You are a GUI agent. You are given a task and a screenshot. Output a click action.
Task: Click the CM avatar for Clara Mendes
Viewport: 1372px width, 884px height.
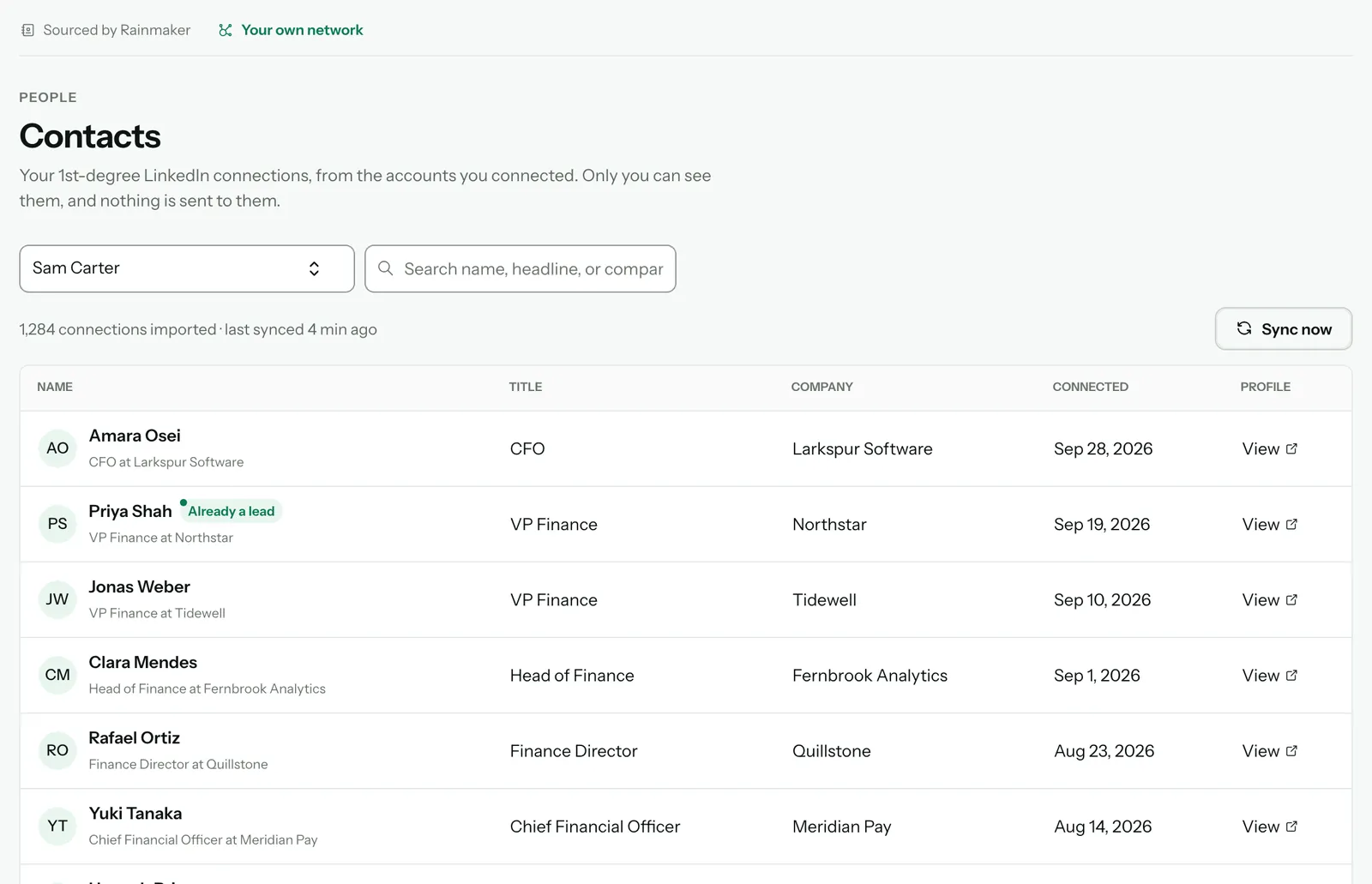point(57,675)
